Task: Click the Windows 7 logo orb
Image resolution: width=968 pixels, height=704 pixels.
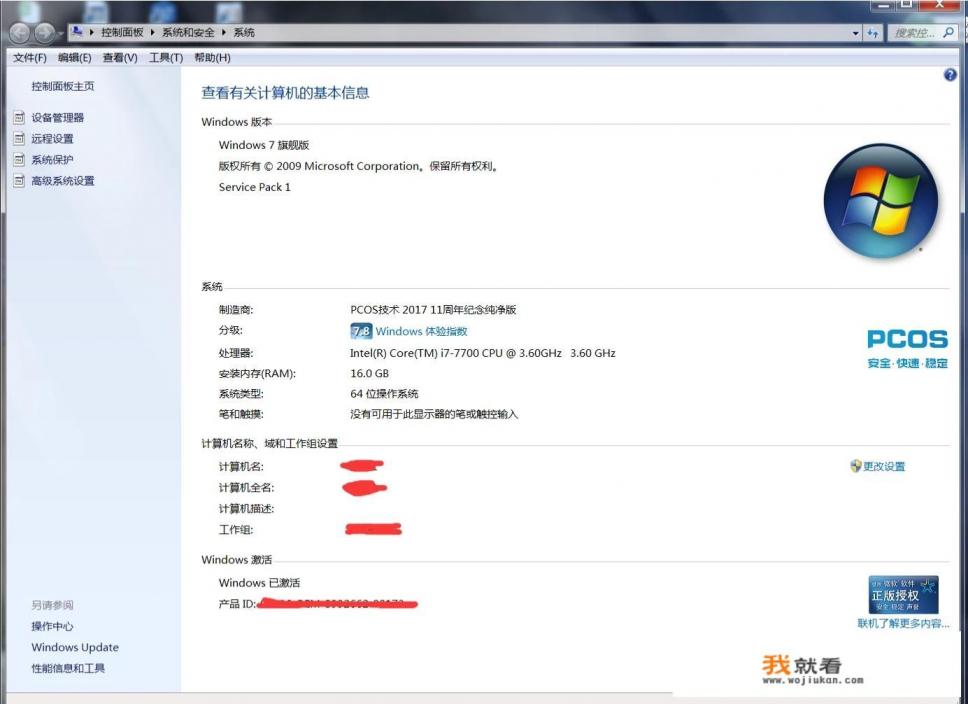Action: 881,201
